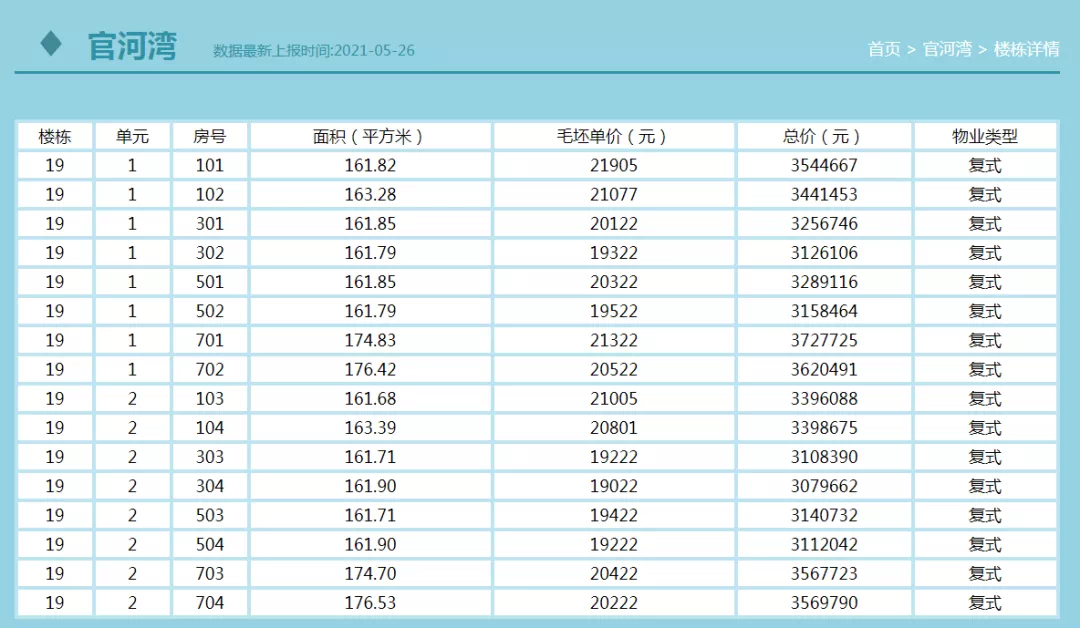This screenshot has height=628, width=1080.
Task: Click unit price 20422
Action: coord(614,574)
